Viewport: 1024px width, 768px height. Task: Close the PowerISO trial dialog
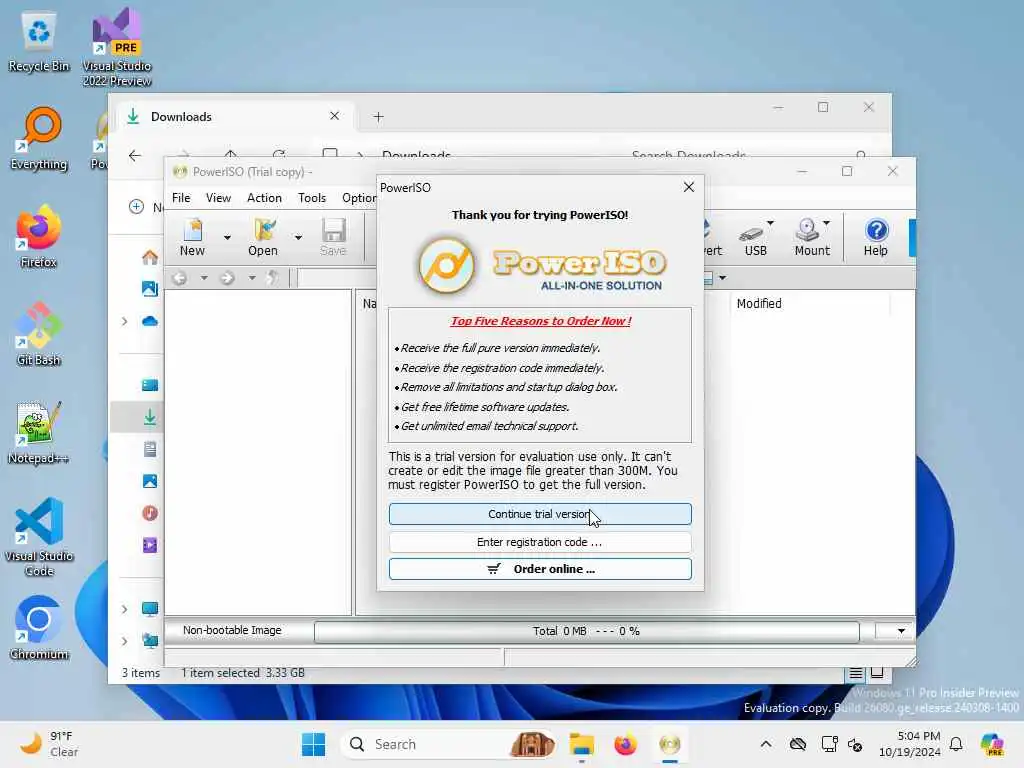(x=688, y=187)
